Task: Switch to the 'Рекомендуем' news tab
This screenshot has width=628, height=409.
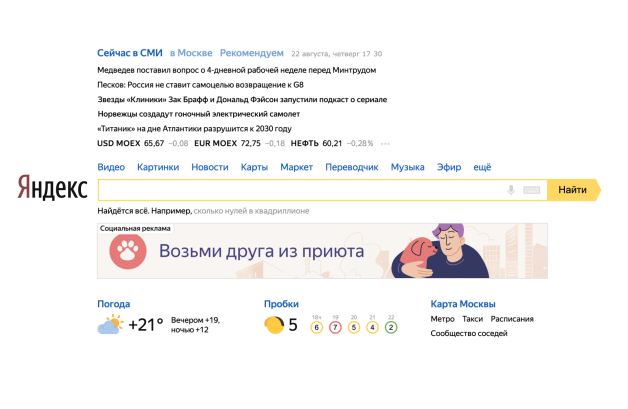Action: point(251,52)
